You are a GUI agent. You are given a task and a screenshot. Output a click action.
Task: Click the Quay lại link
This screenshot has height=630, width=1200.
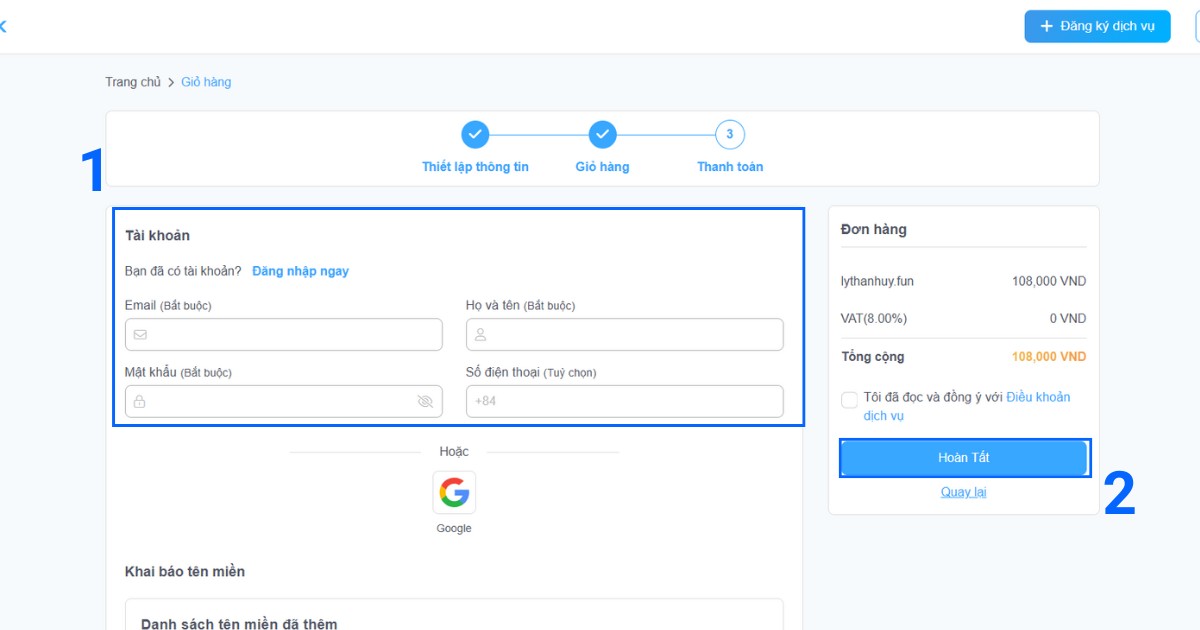pyautogui.click(x=963, y=492)
